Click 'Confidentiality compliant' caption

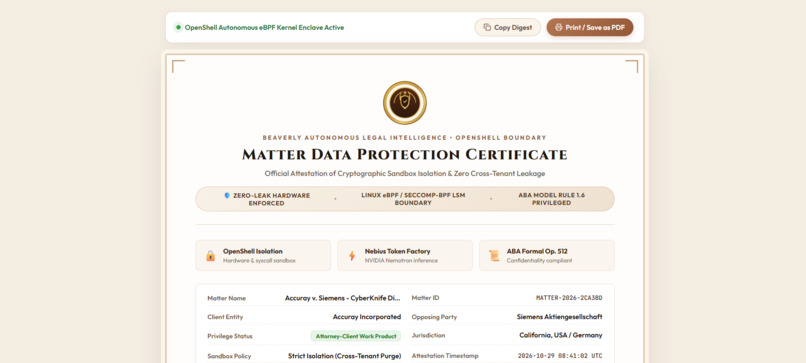coord(539,261)
